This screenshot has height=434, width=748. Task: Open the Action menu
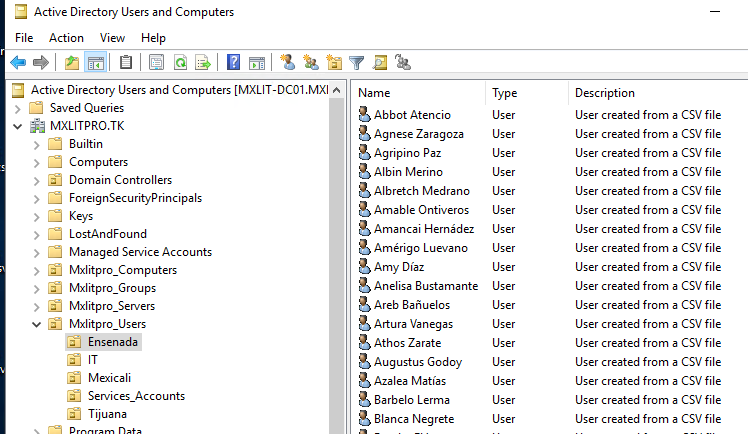click(x=67, y=38)
